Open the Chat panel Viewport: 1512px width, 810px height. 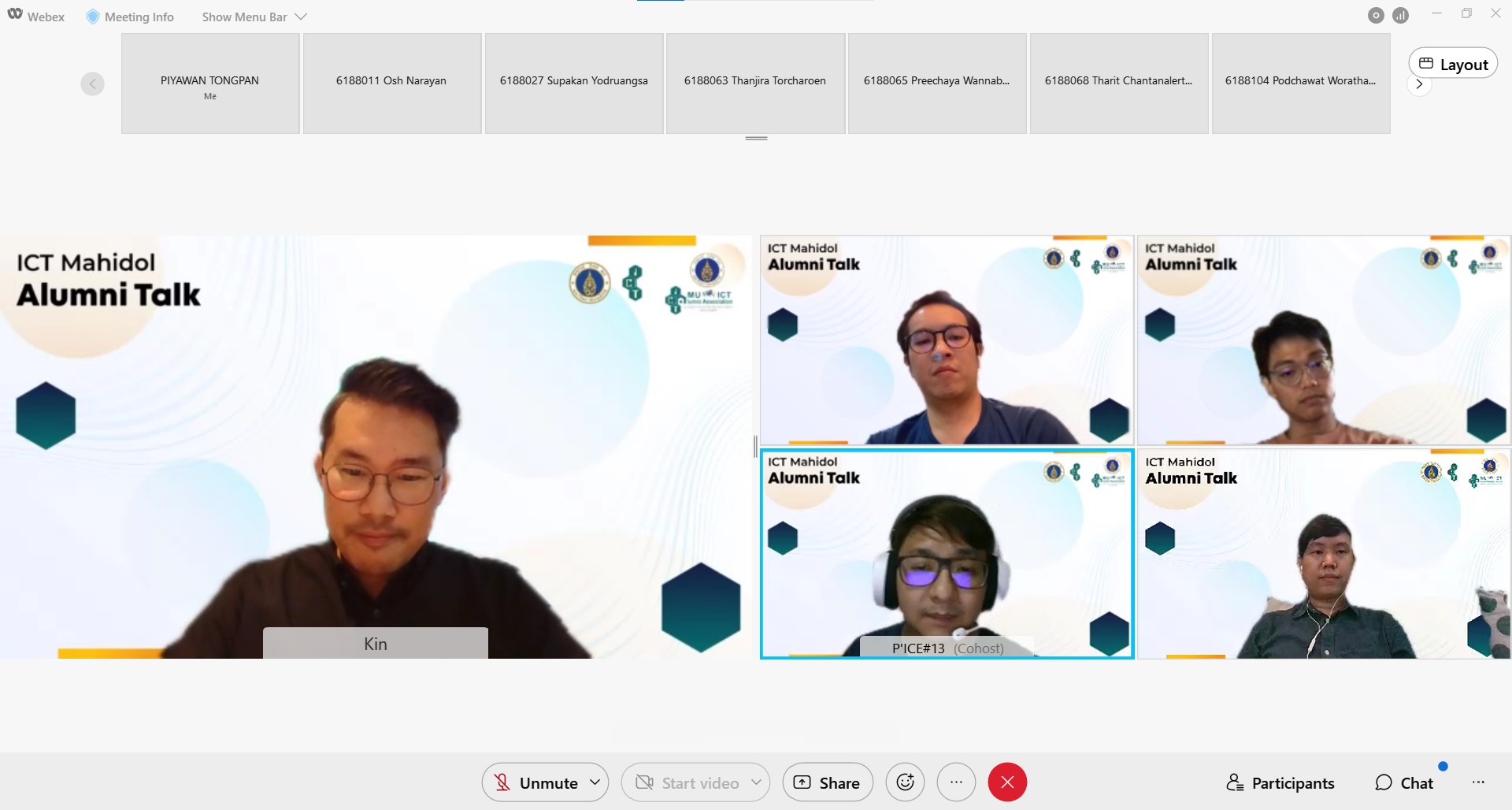tap(1404, 782)
